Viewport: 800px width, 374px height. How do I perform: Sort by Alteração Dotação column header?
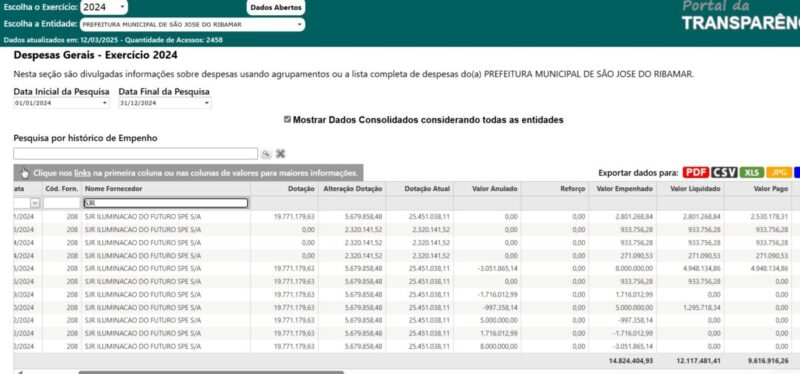(x=353, y=189)
